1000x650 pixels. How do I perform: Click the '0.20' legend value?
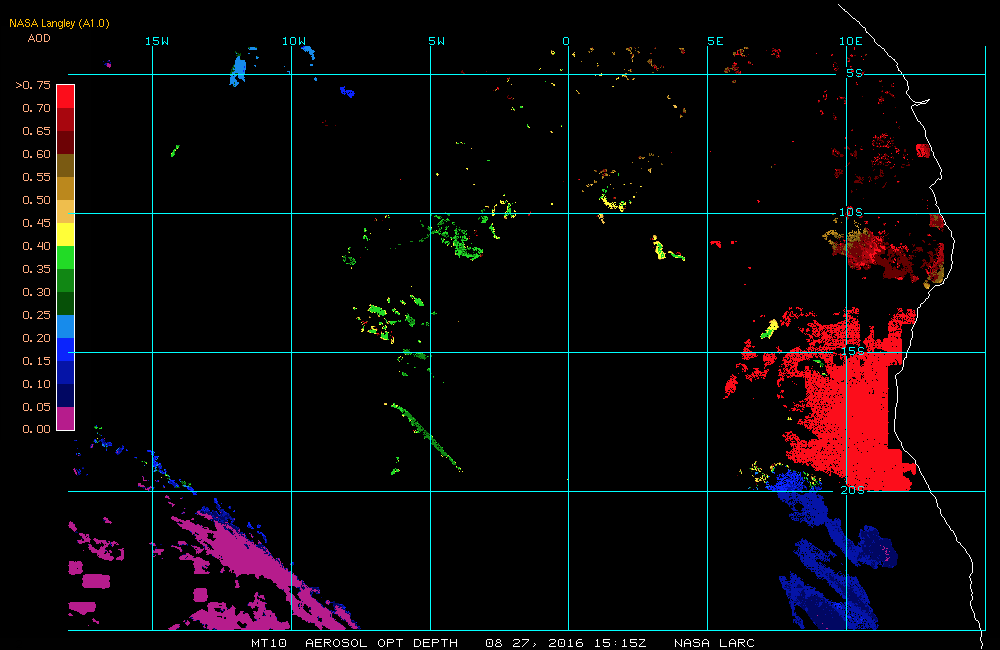pos(36,337)
